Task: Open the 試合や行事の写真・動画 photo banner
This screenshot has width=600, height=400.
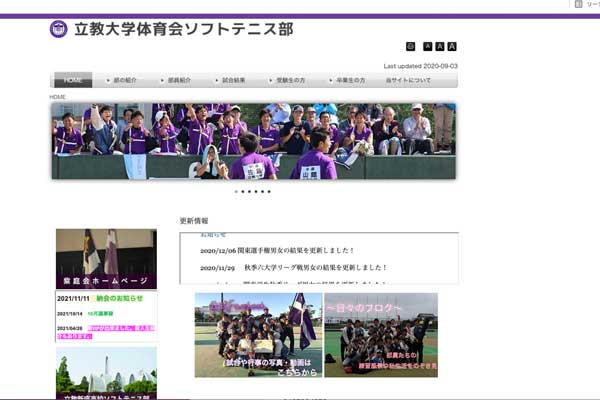Action: point(258,335)
